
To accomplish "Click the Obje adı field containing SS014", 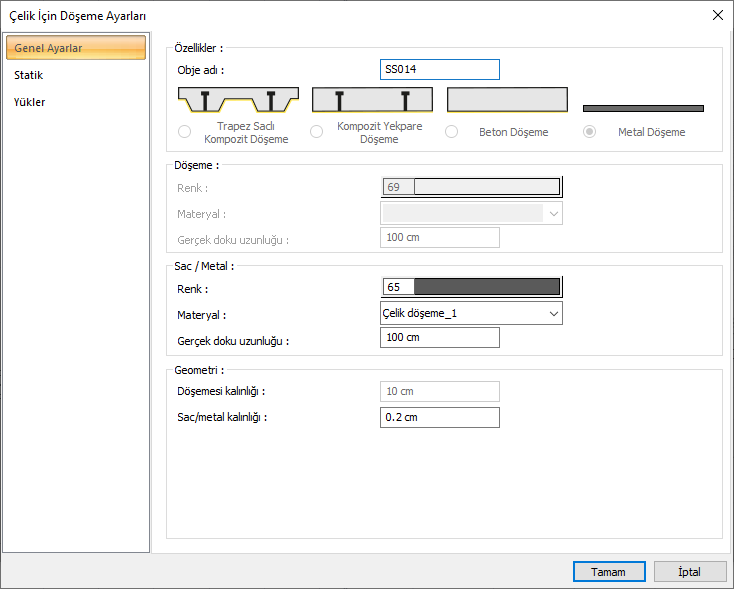I will tap(440, 69).
